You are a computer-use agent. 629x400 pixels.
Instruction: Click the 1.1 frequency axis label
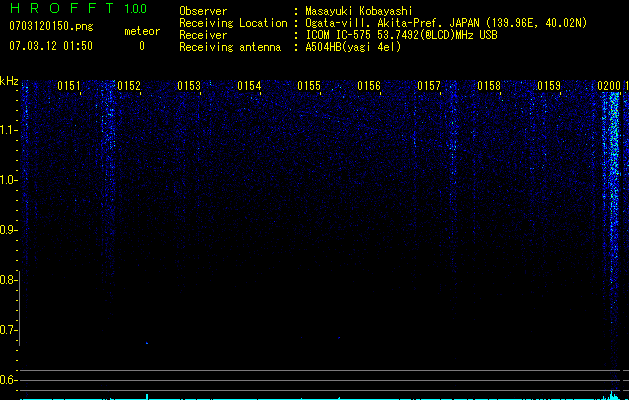(8, 130)
